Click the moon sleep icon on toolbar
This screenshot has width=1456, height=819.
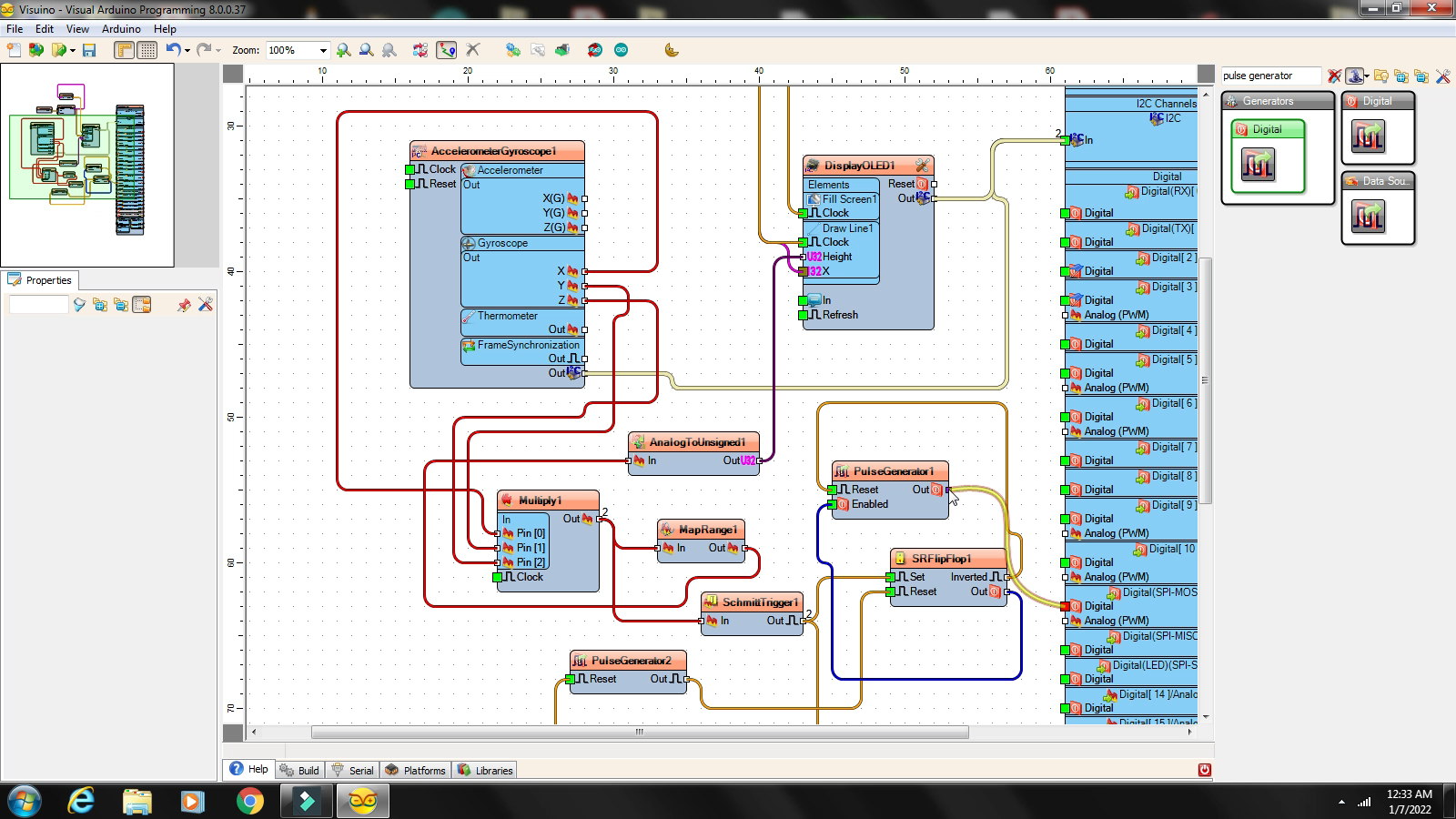(670, 50)
